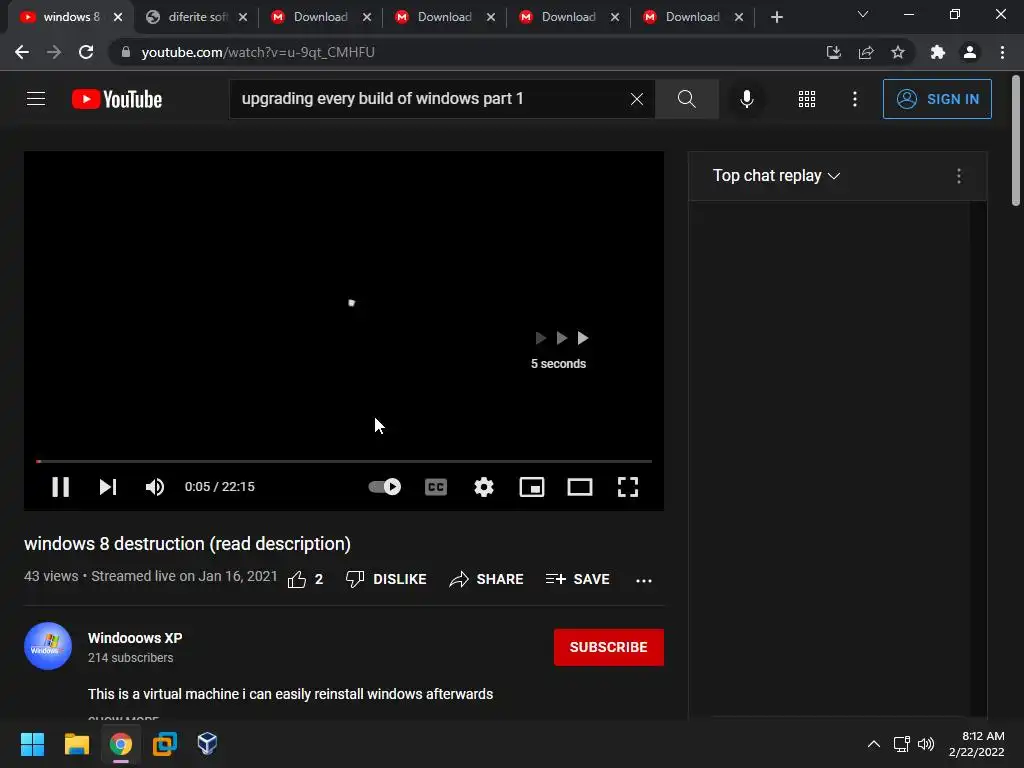Mute the video volume
This screenshot has width=1024, height=768.
point(155,487)
